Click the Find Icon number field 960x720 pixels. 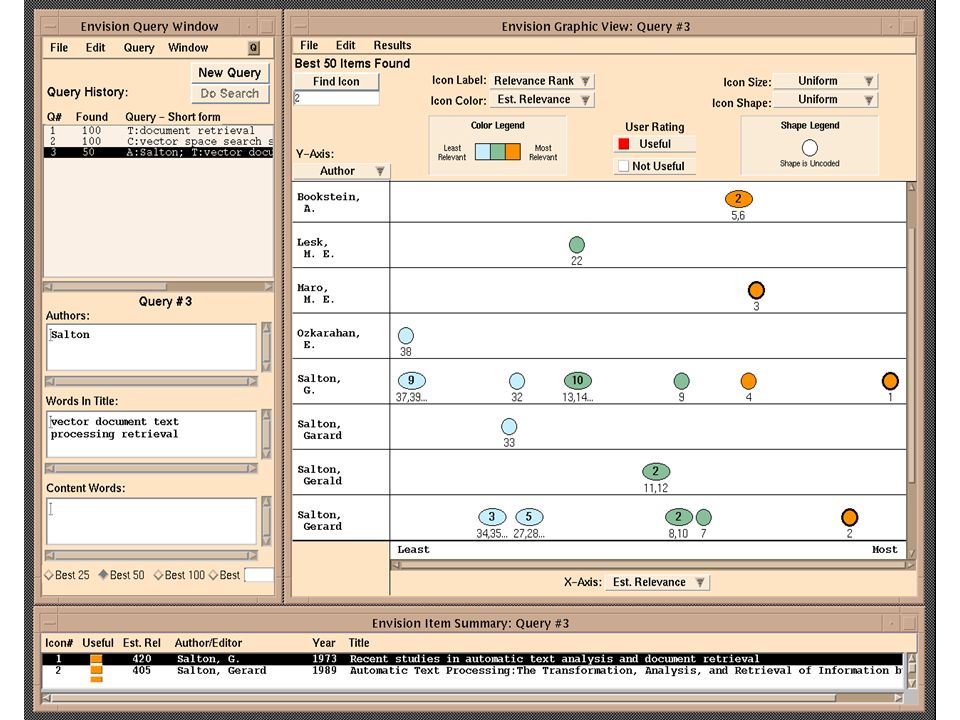[336, 98]
